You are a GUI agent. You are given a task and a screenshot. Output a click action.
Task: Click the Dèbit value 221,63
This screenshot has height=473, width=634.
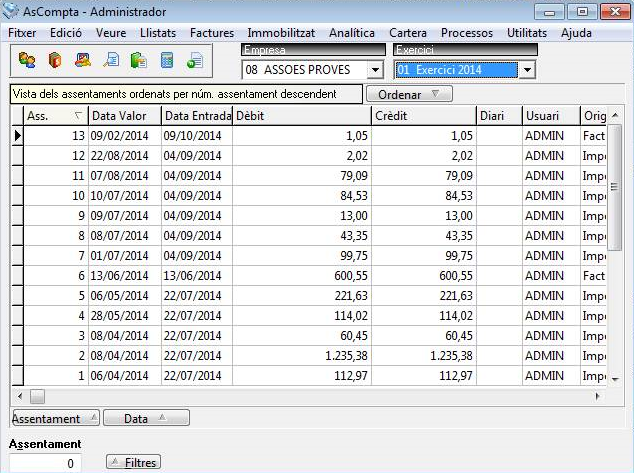coord(351,296)
